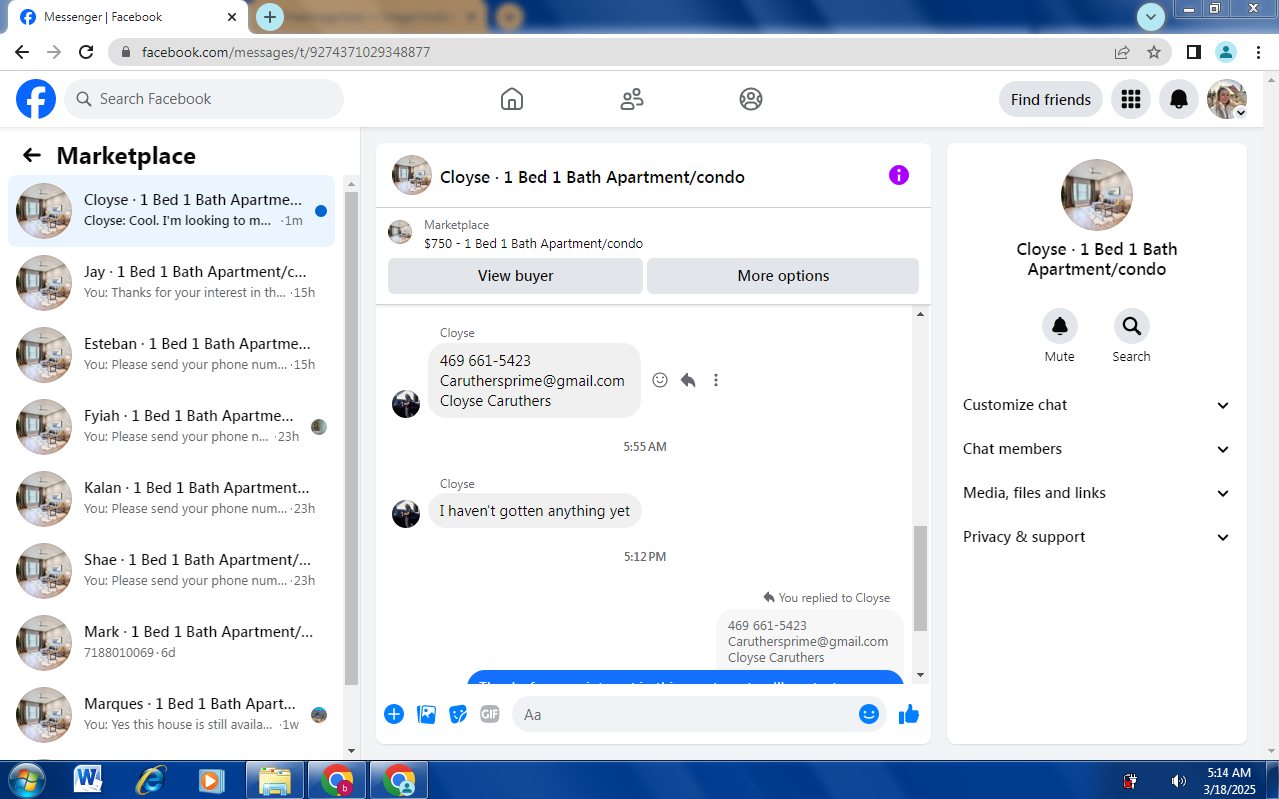Click chat messages scrollbar thumb

coord(920,579)
